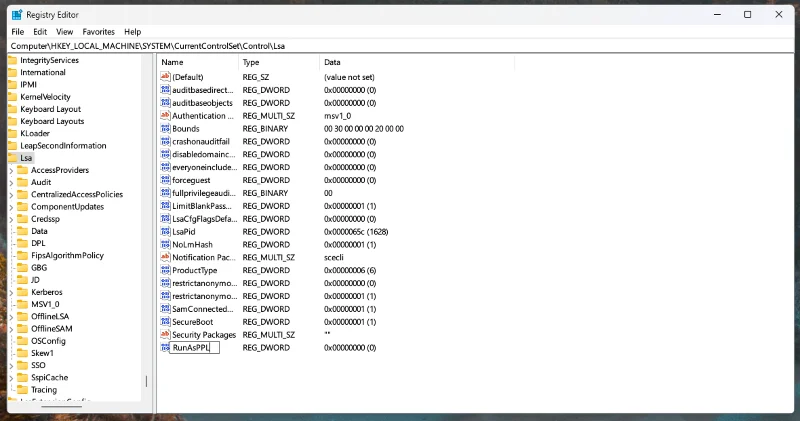Select the FipsAlgorithmPolicy key
The height and width of the screenshot is (421, 800).
tap(67, 255)
